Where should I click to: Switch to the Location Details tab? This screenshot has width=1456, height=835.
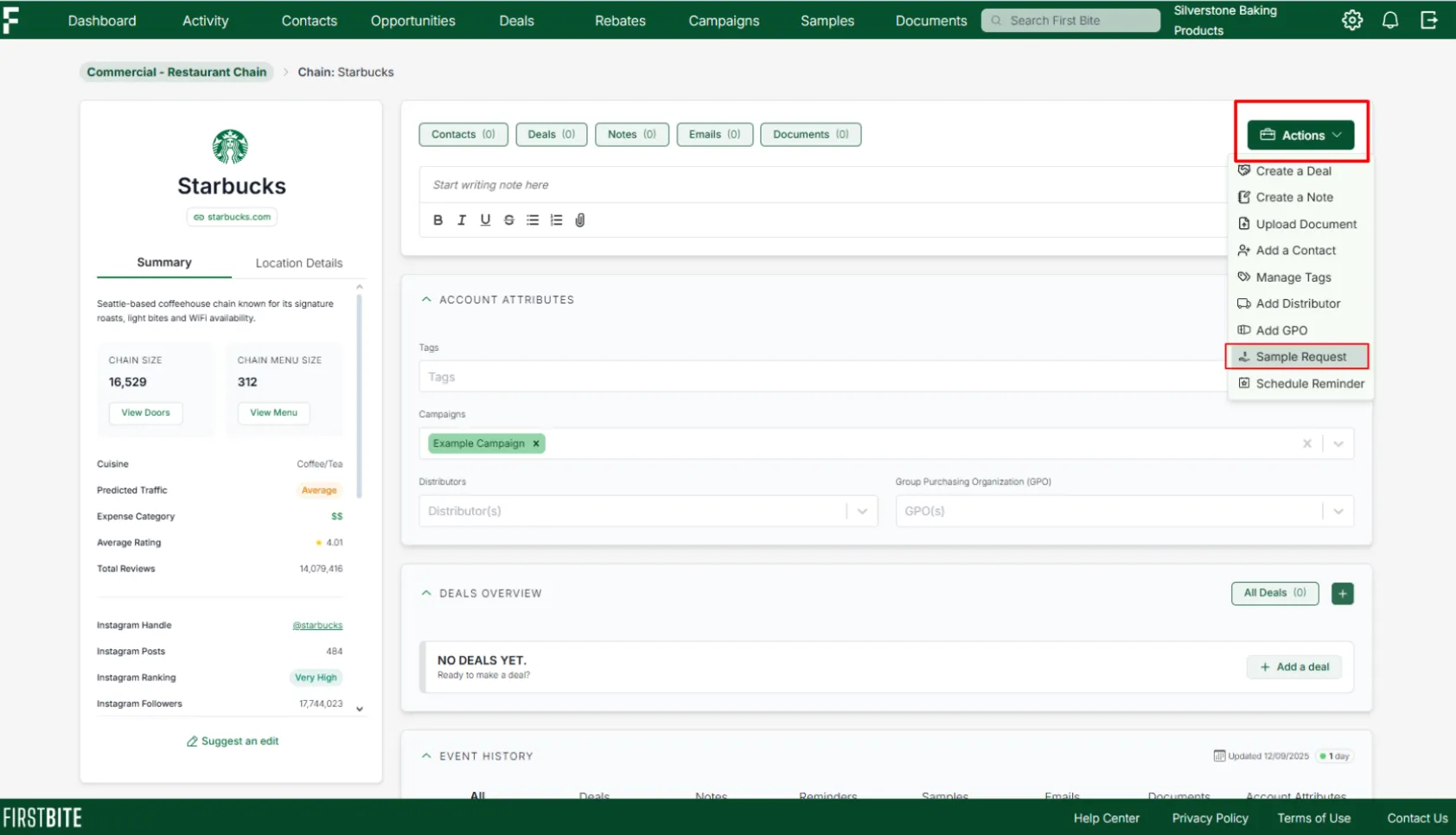tap(299, 263)
